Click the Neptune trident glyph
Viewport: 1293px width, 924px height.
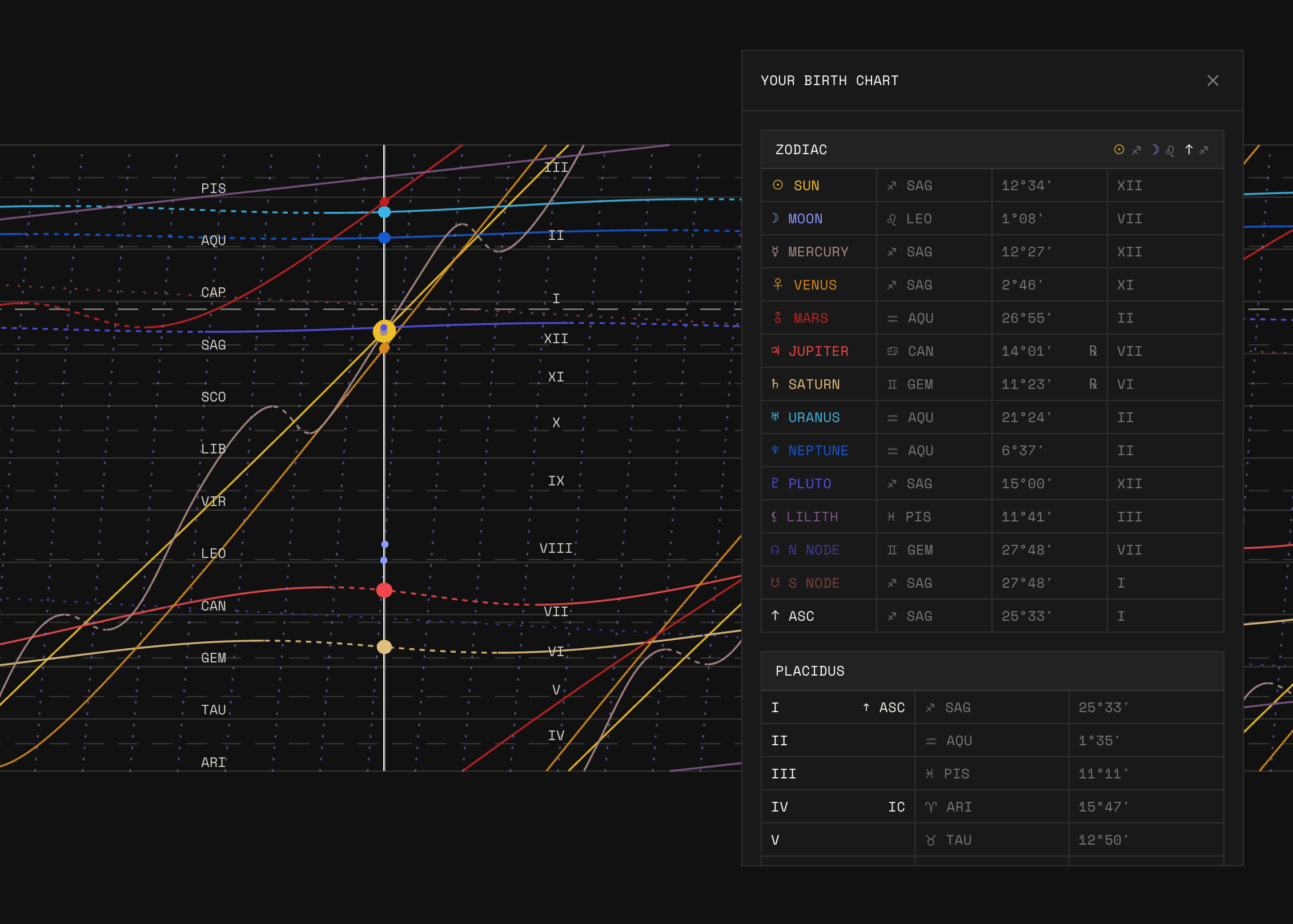[775, 449]
